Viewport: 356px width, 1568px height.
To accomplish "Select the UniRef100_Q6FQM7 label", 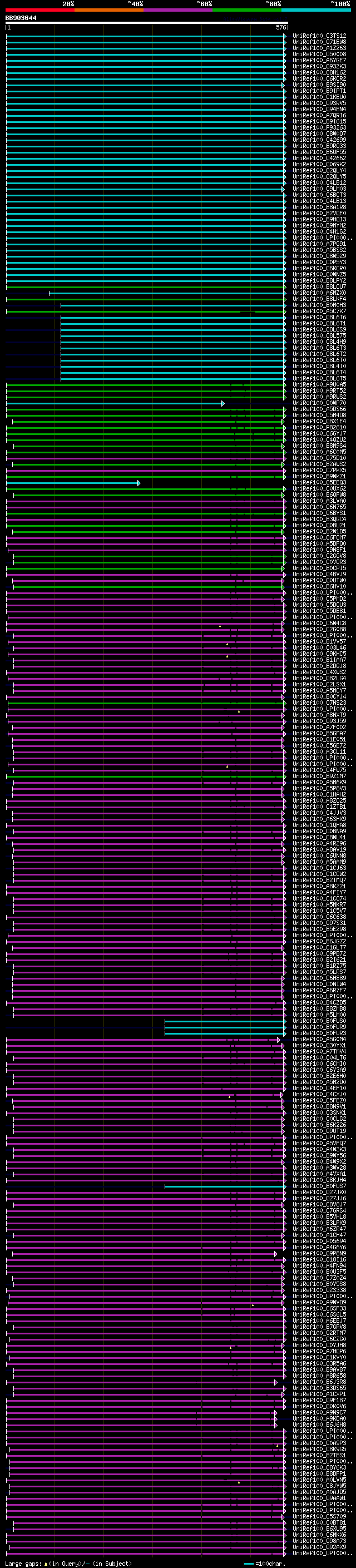I will [319, 537].
